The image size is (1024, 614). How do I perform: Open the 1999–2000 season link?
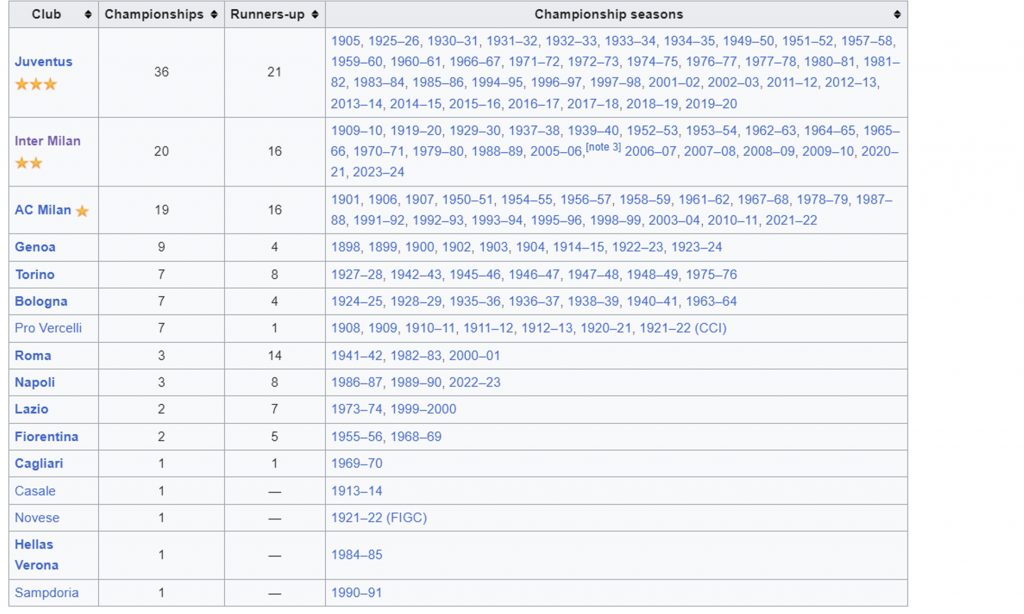coord(423,409)
